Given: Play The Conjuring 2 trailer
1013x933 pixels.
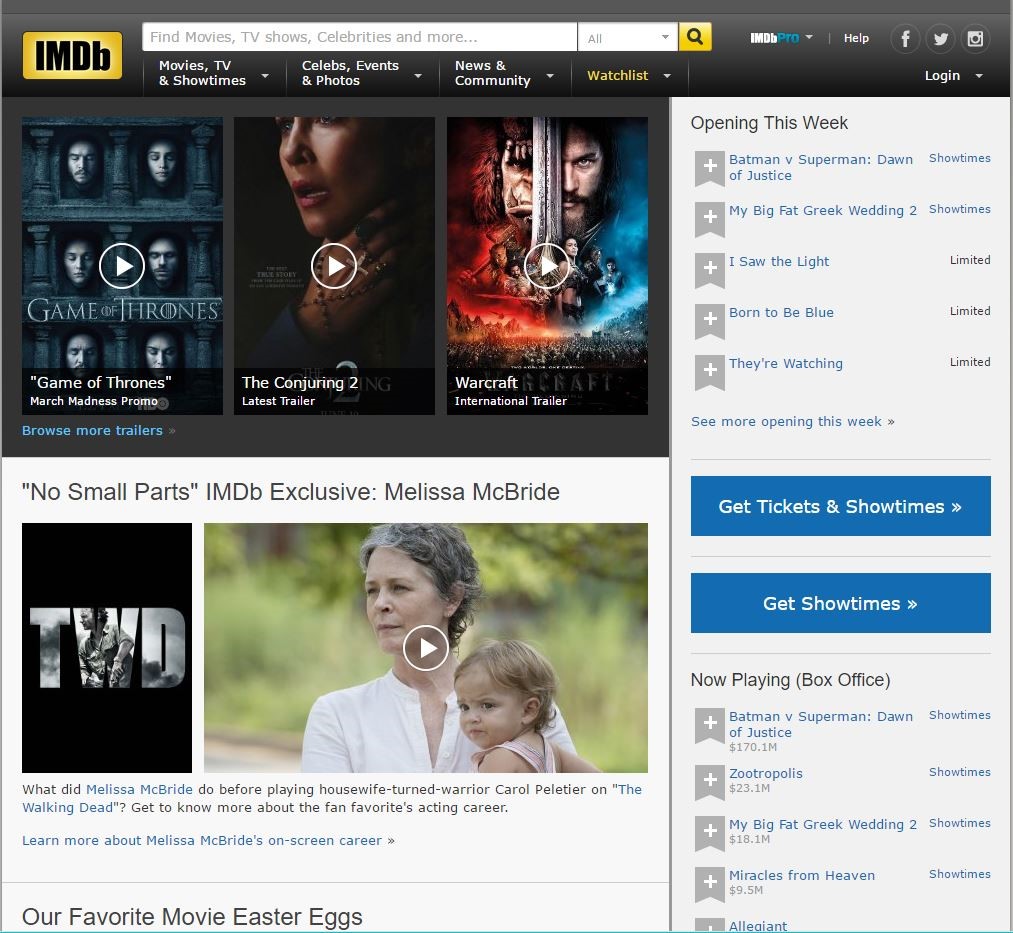Looking at the screenshot, I should coord(334,266).
